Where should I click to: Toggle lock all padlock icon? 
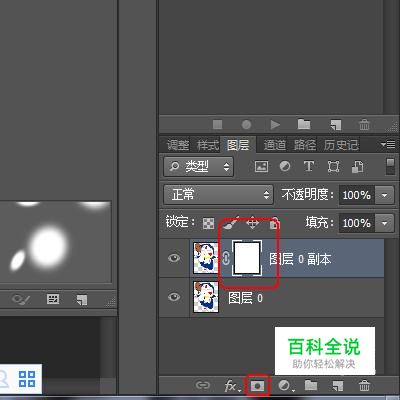pyautogui.click(x=274, y=223)
